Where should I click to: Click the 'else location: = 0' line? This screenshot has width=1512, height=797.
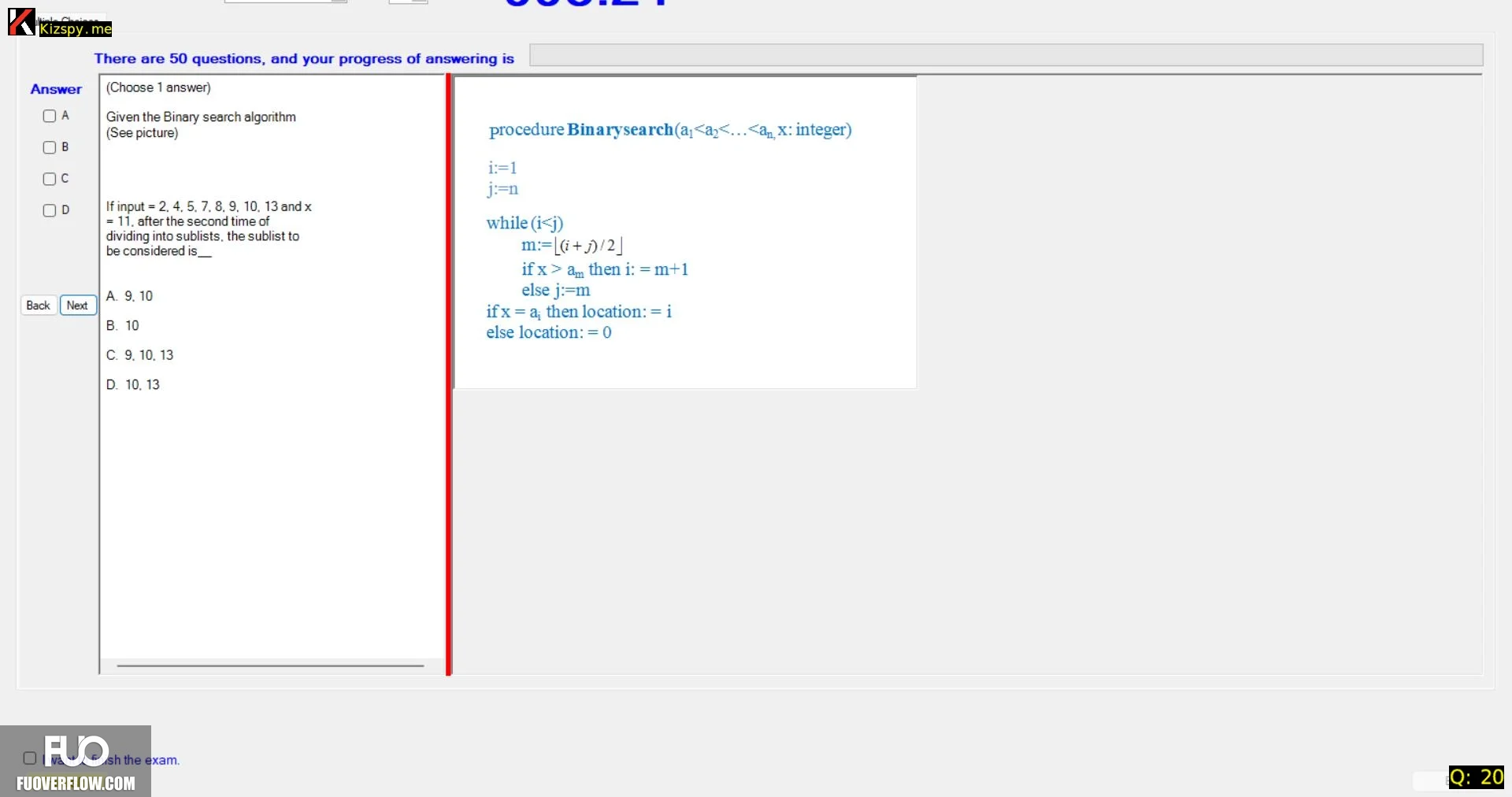(549, 332)
